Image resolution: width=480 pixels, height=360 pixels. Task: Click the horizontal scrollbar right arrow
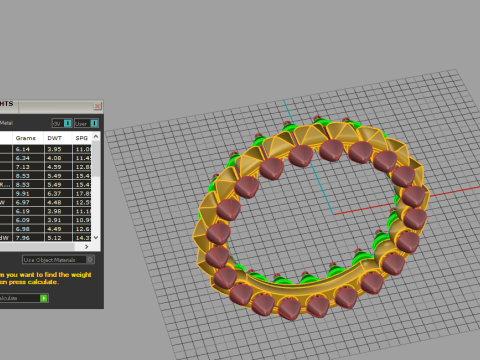pos(87,247)
